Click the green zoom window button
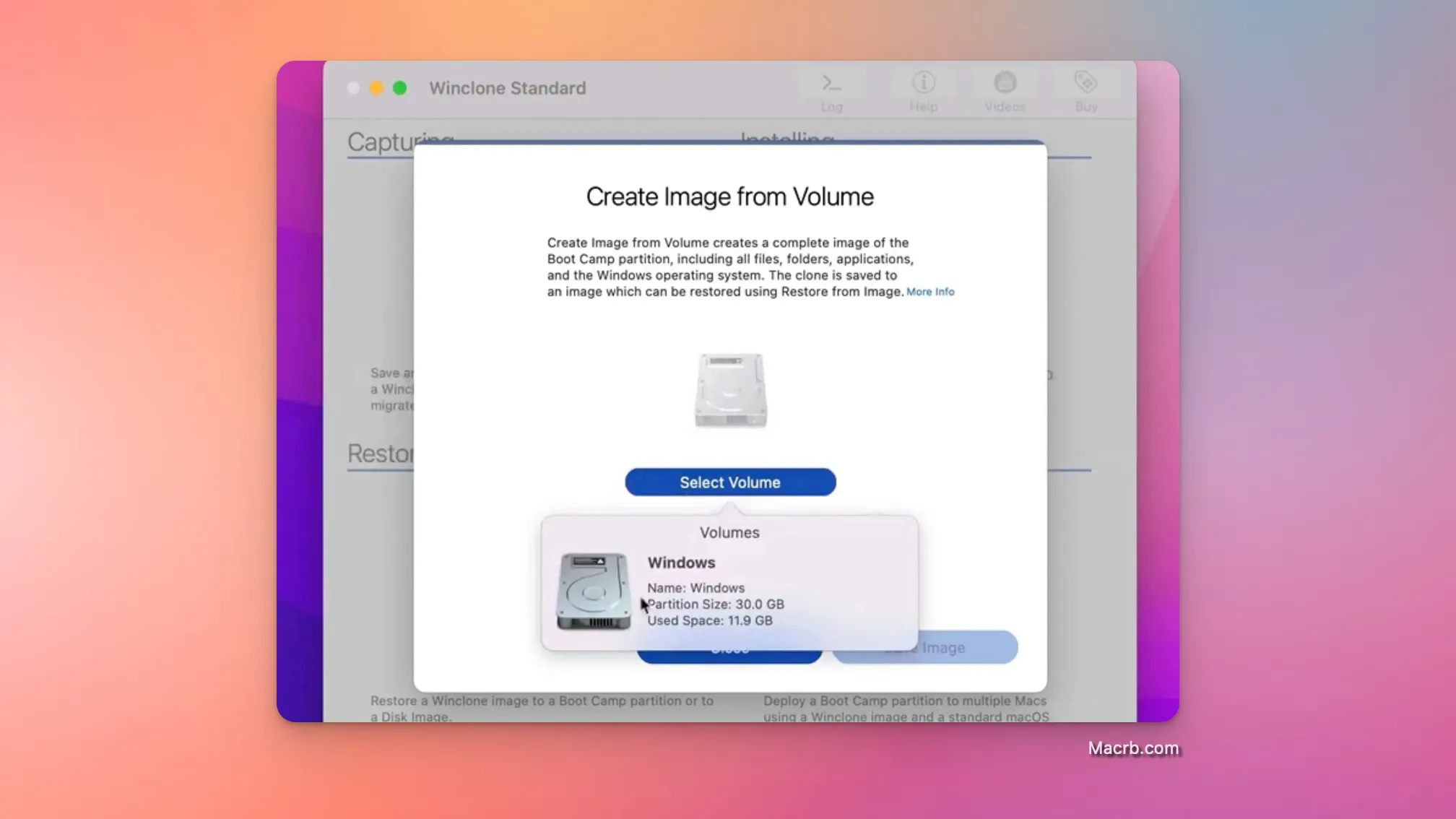1456x819 pixels. (x=399, y=88)
